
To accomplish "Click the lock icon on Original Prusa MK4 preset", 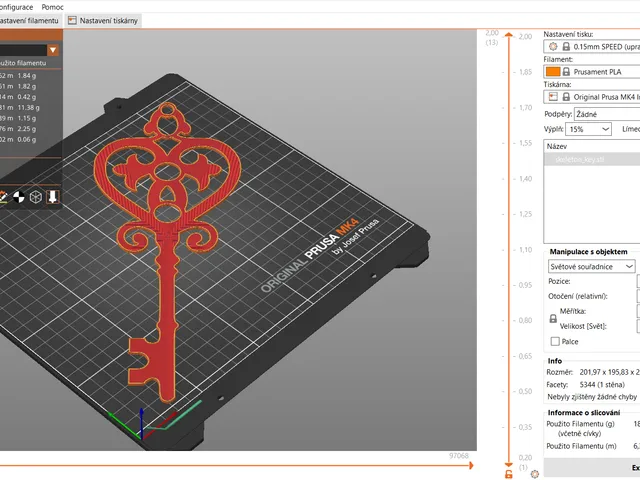I will [x=566, y=97].
